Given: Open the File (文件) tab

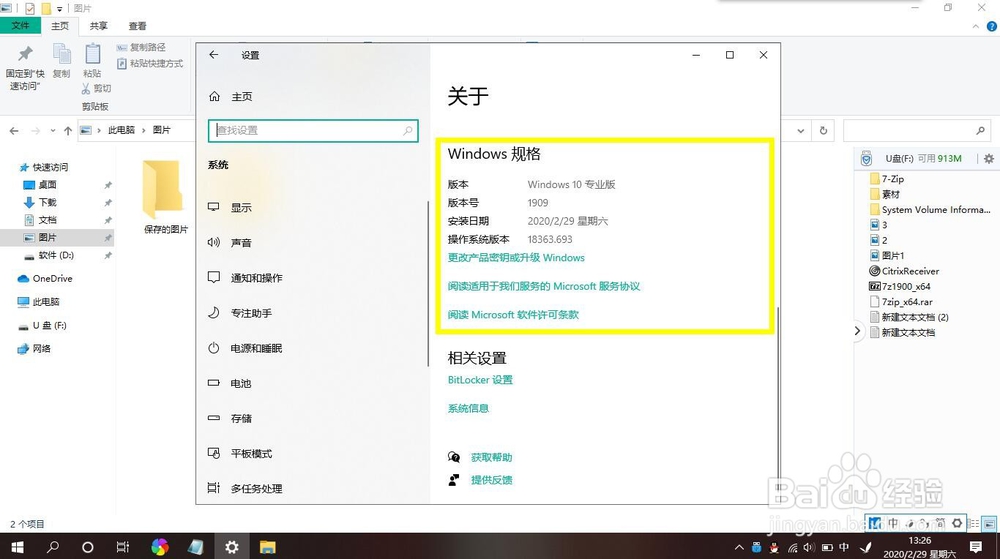Looking at the screenshot, I should pyautogui.click(x=20, y=25).
